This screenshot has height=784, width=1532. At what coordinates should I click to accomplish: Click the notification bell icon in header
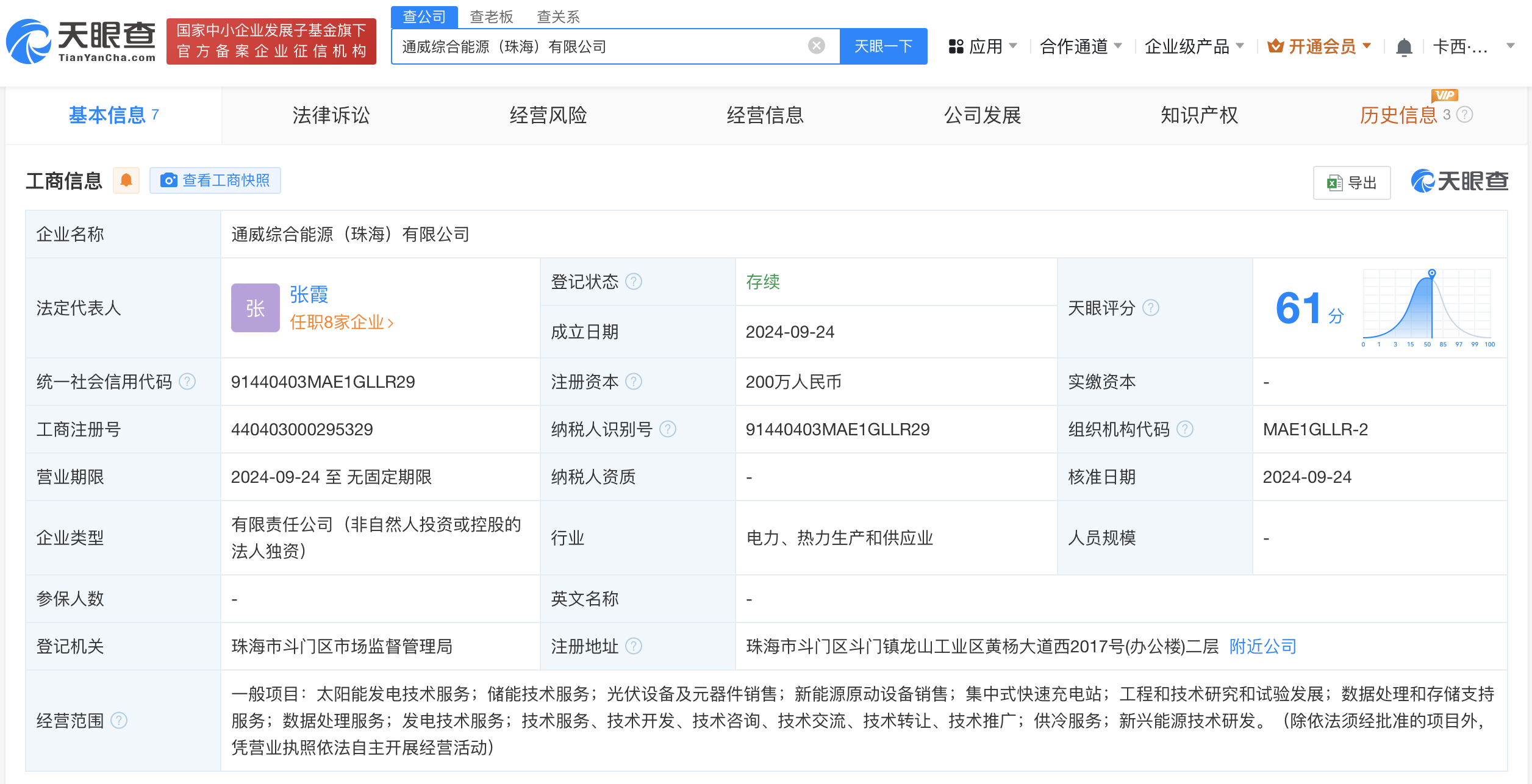point(1404,47)
